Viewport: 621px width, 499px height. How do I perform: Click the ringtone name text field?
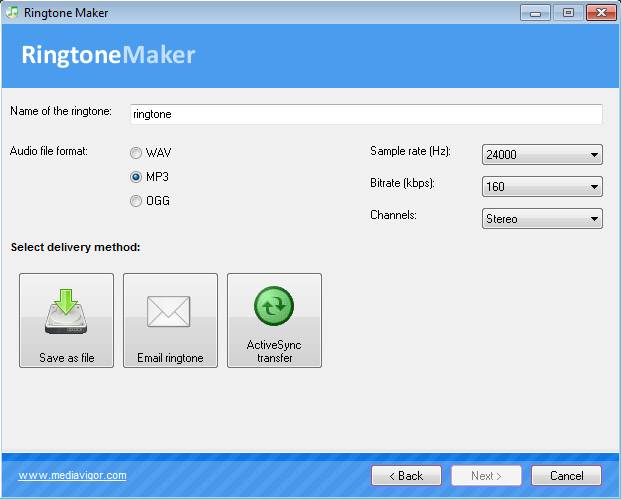[x=365, y=114]
